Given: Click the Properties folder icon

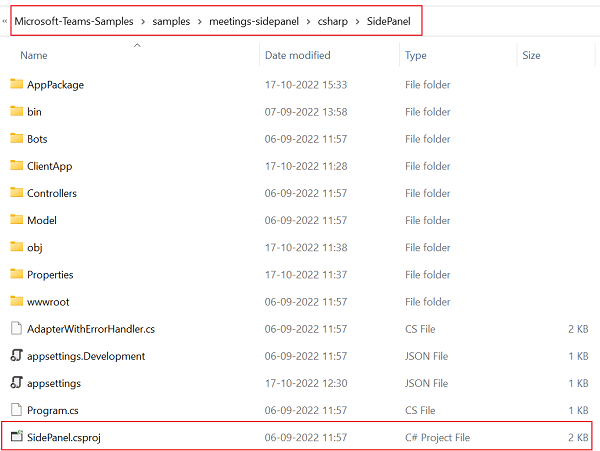Looking at the screenshot, I should point(16,274).
